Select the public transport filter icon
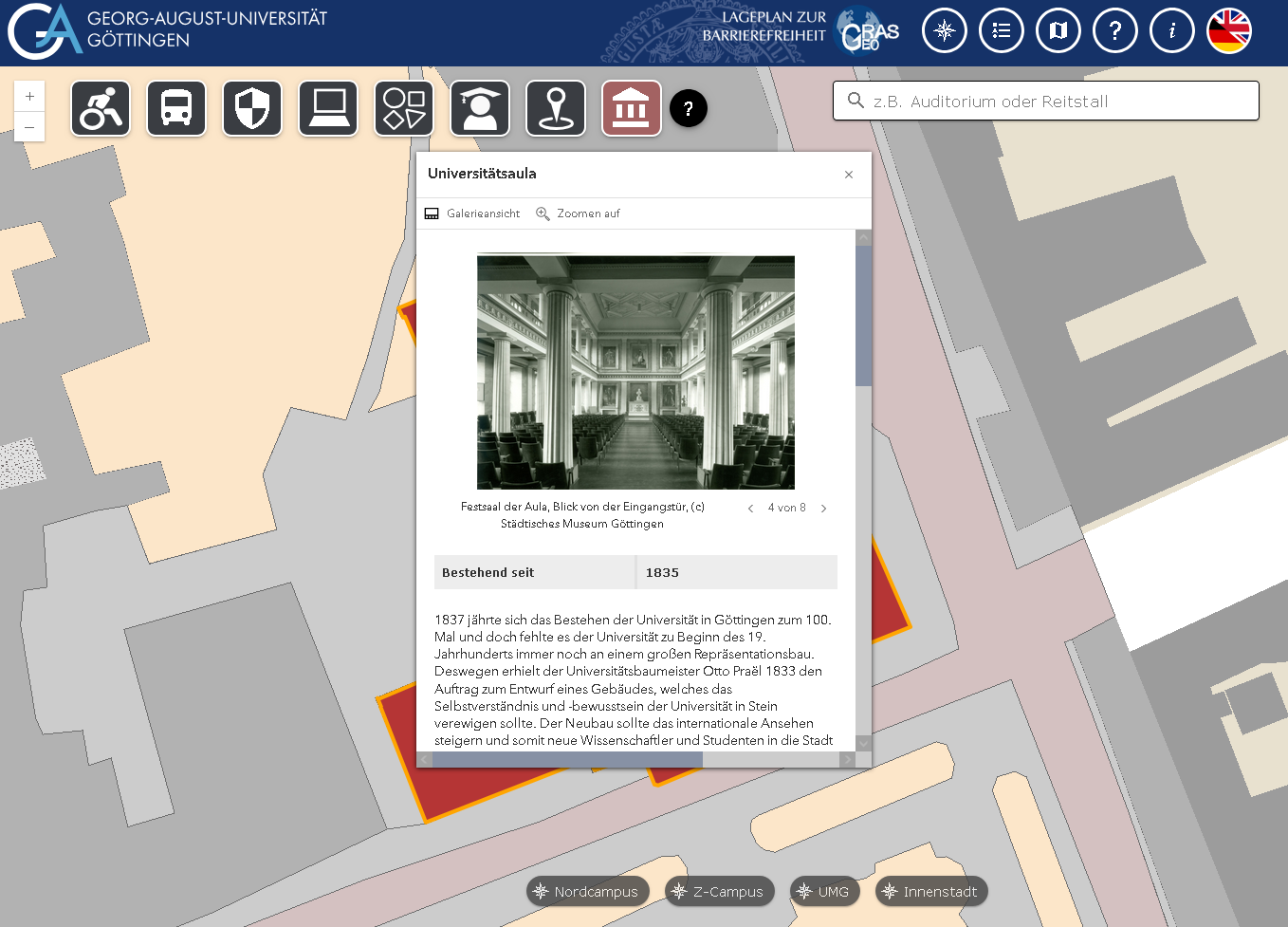The height and width of the screenshot is (927, 1288). pos(175,107)
